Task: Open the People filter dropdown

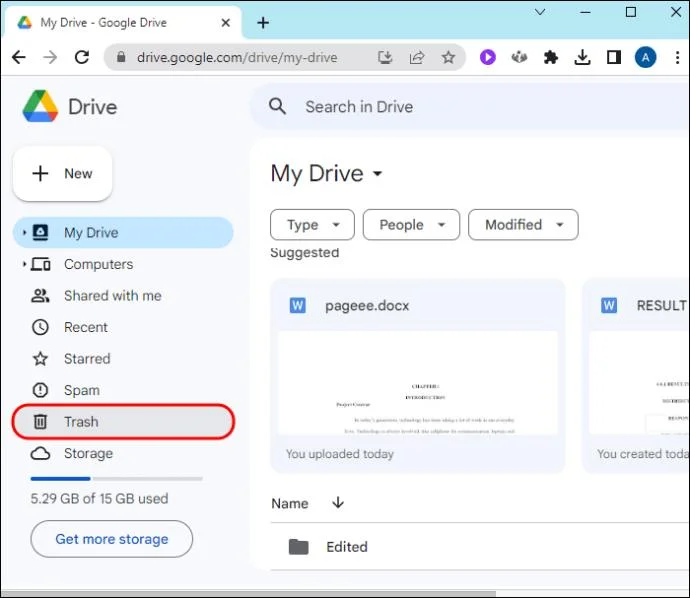Action: tap(411, 224)
